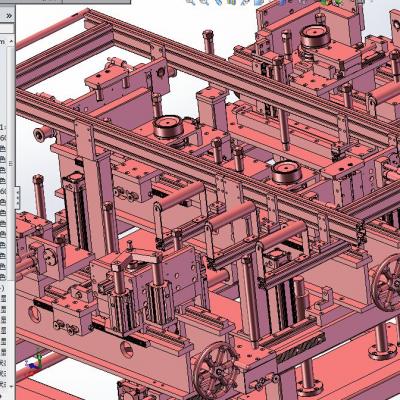The height and width of the screenshot is (400, 400).
Task: Select the Zoom to Area magnifier icon
Action: (204, 2)
